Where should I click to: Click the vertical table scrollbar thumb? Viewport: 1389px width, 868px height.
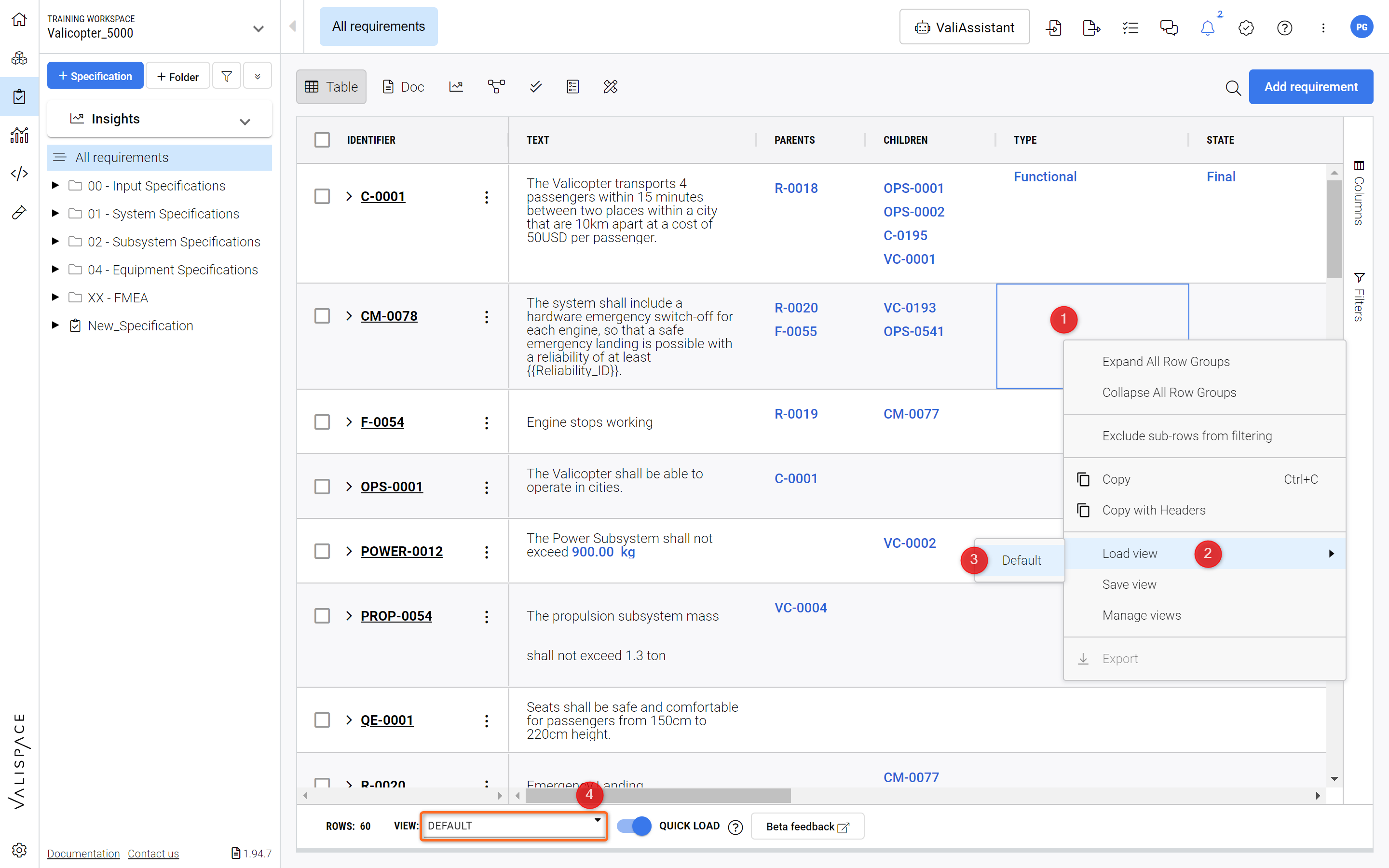tap(1334, 229)
